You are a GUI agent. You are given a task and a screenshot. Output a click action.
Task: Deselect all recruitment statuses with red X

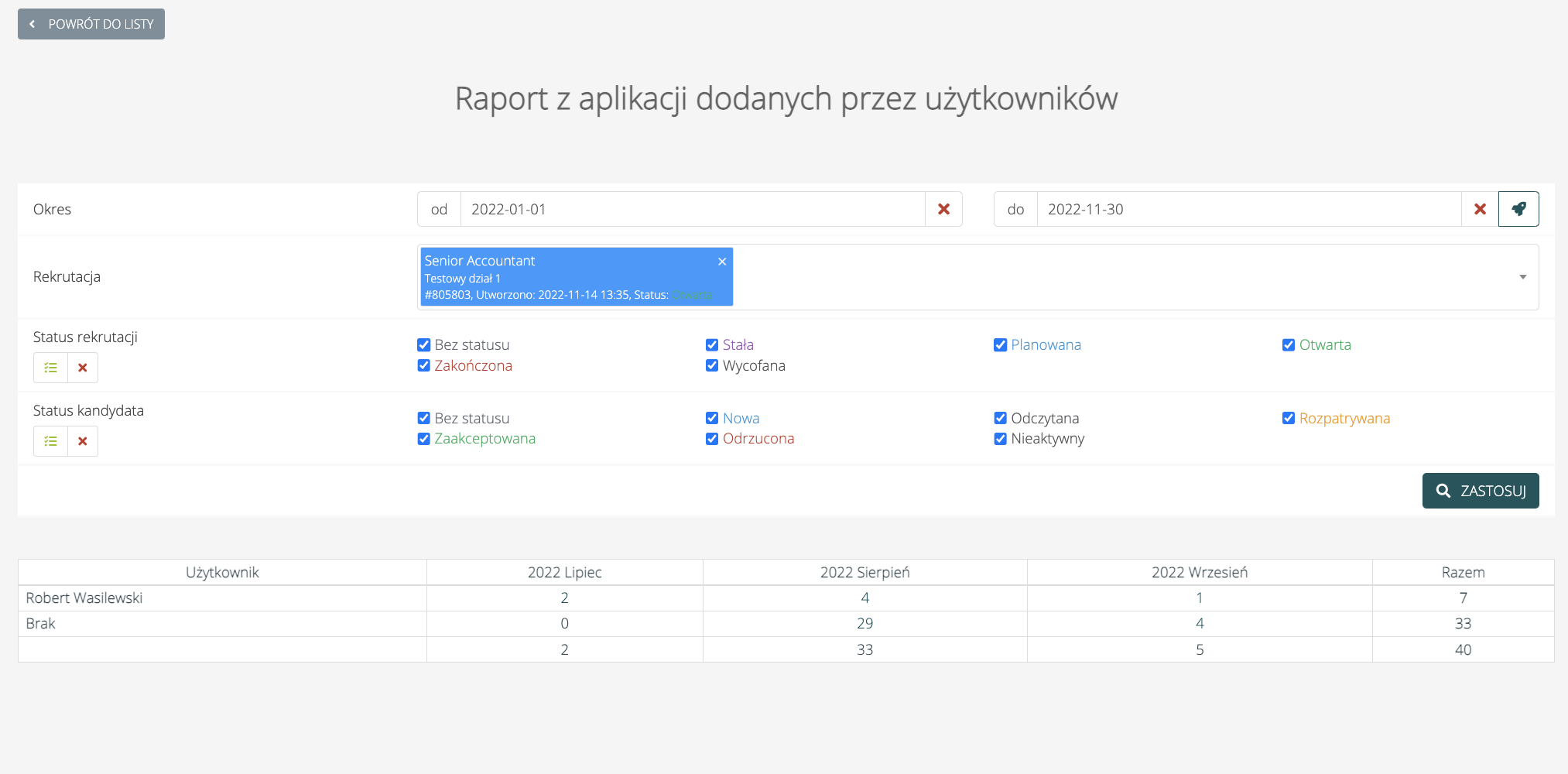(x=83, y=368)
